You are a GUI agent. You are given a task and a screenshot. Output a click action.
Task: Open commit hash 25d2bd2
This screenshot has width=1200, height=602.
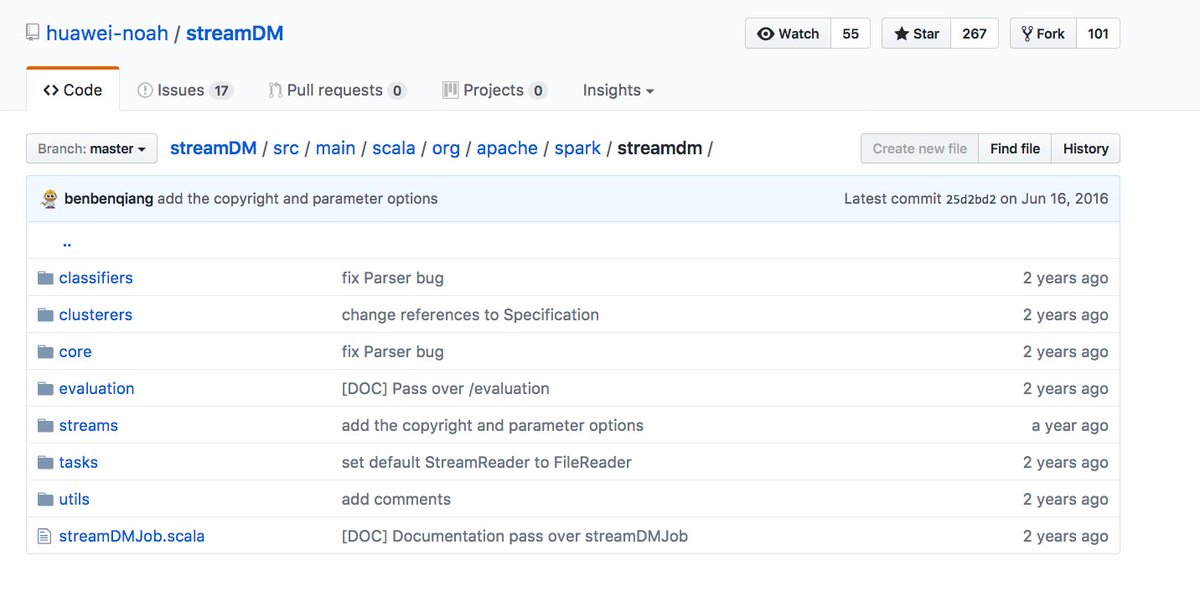(x=971, y=199)
